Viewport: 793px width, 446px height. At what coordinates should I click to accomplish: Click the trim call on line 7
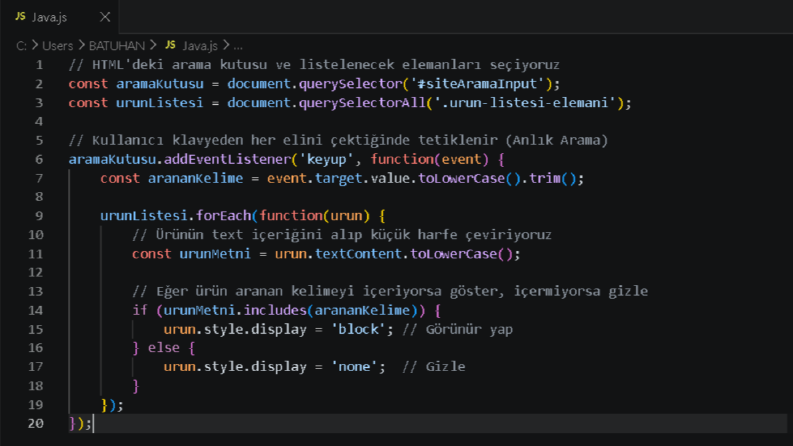[x=545, y=179]
